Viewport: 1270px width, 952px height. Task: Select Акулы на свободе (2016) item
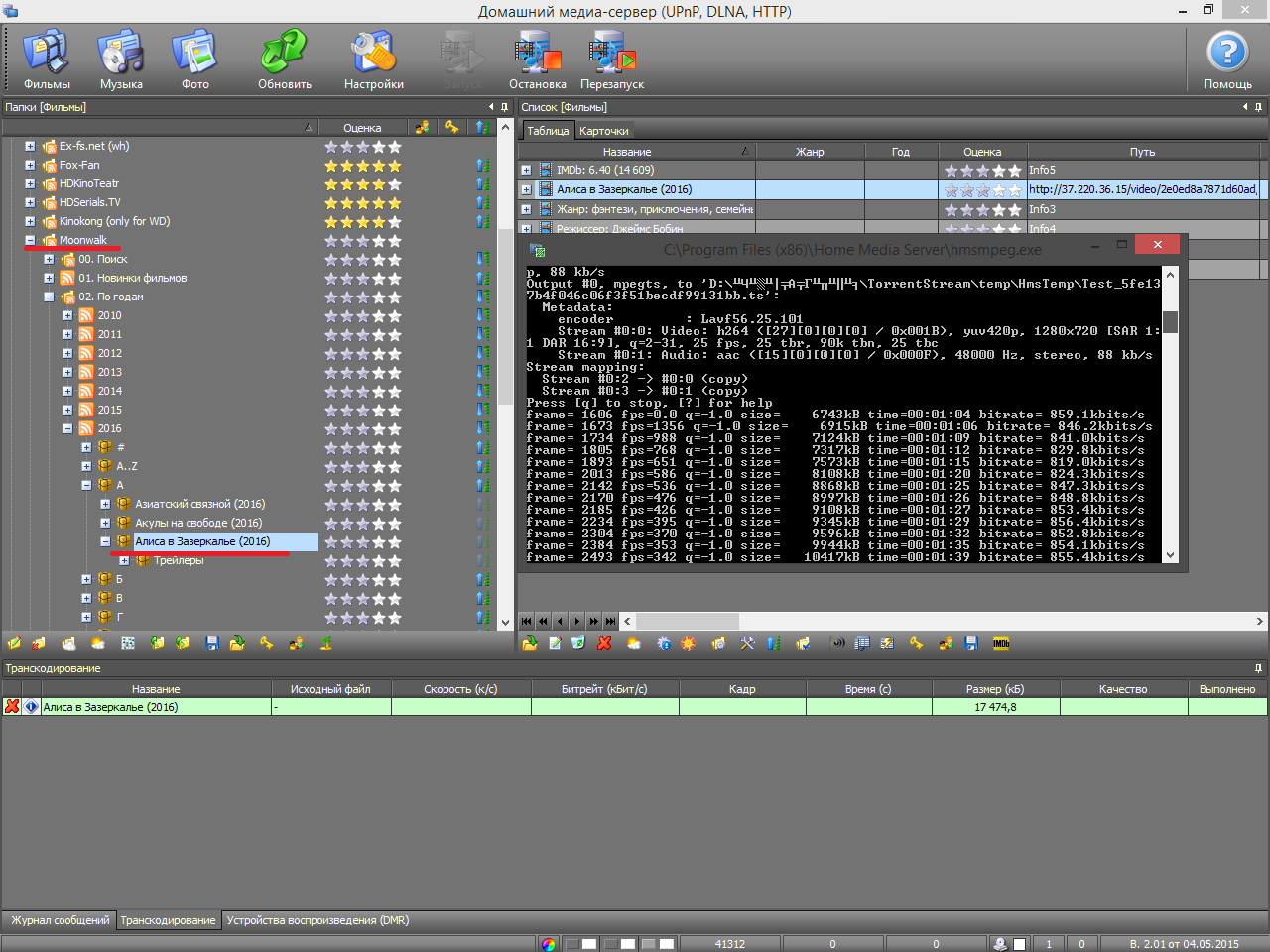(x=198, y=523)
